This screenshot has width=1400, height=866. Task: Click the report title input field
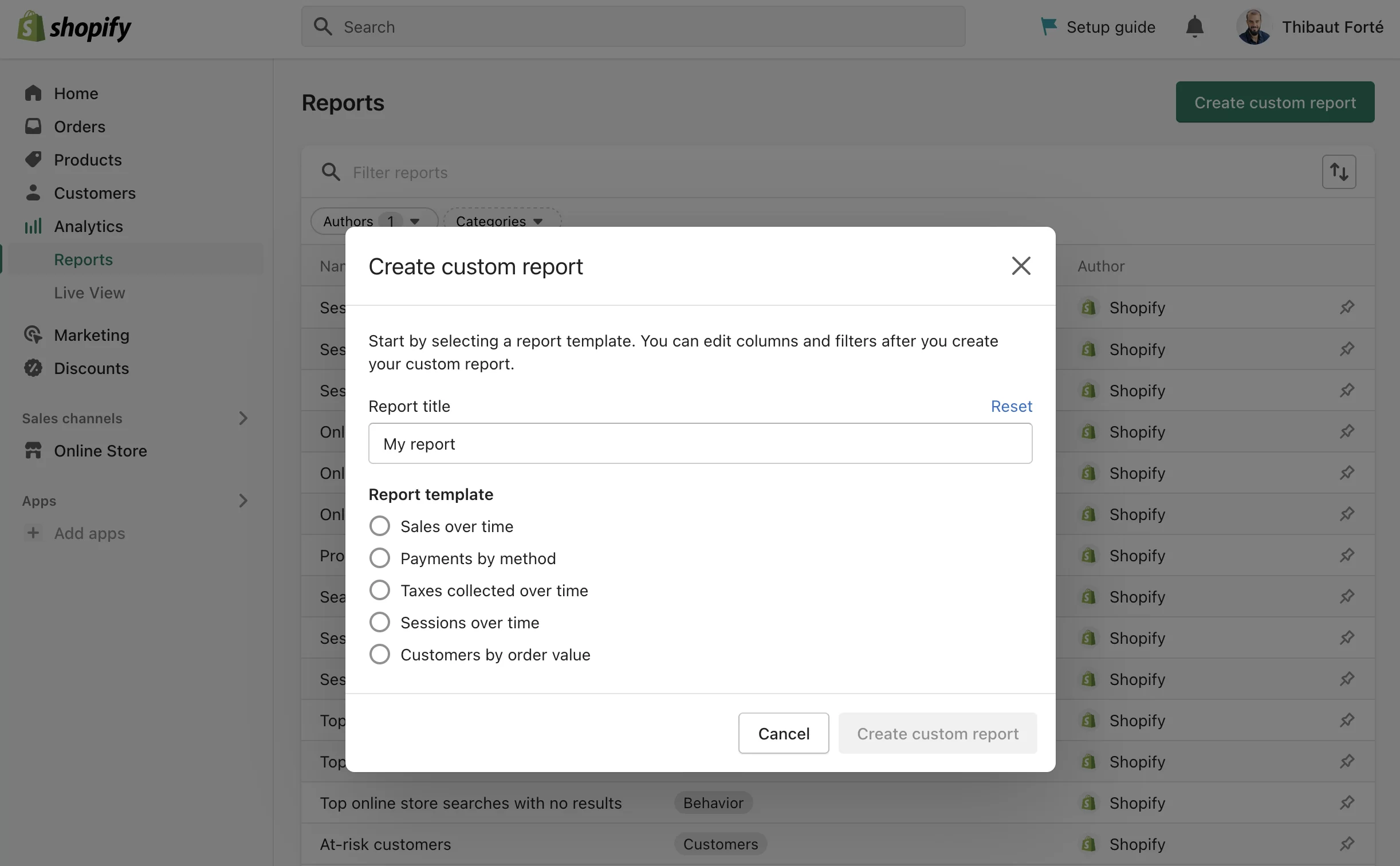tap(700, 442)
